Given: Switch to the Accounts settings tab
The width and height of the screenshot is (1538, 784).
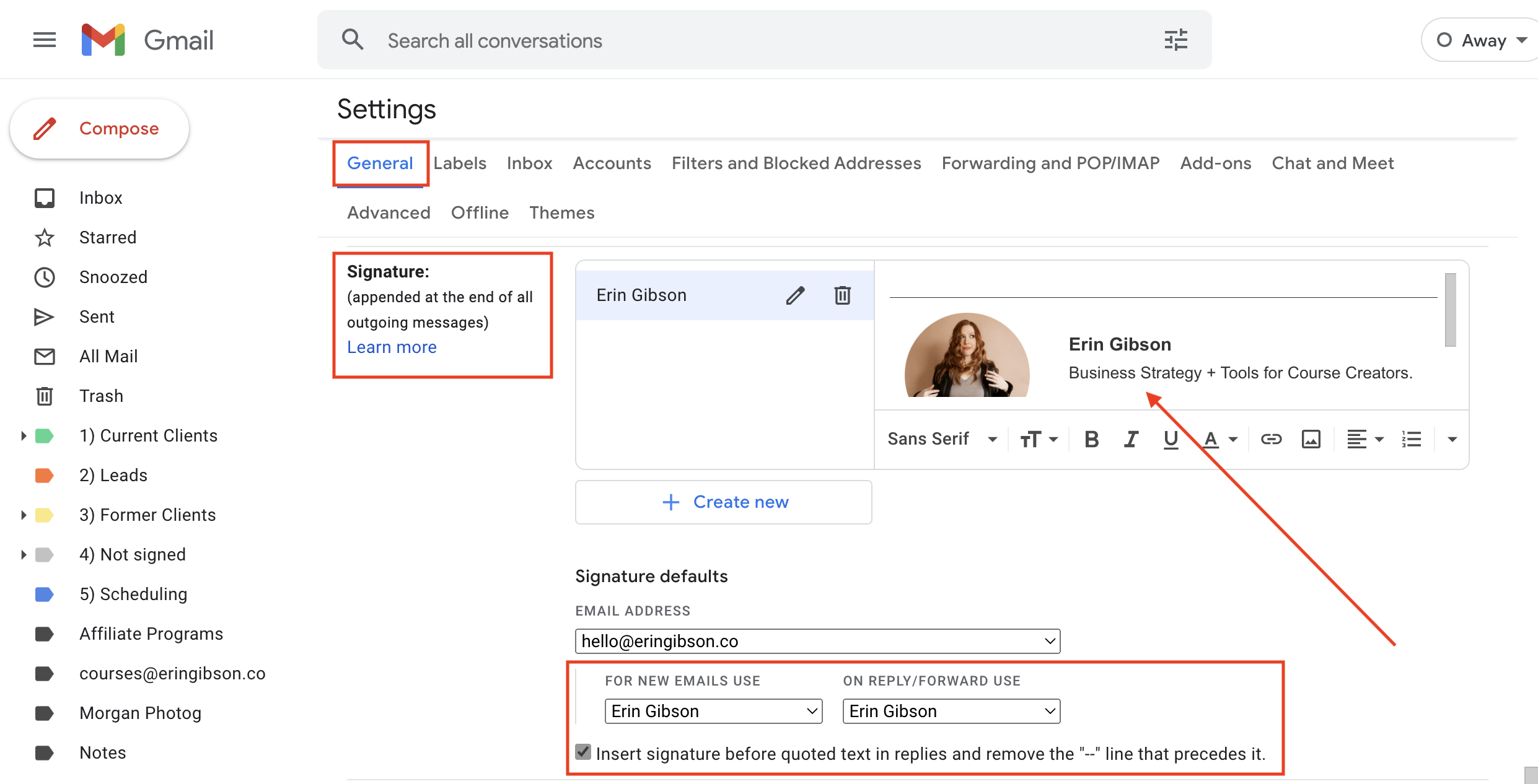Looking at the screenshot, I should pos(612,163).
